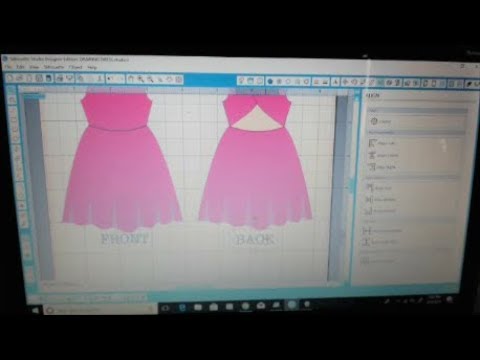
Task: Open the Windows Start menu
Action: (x=36, y=310)
